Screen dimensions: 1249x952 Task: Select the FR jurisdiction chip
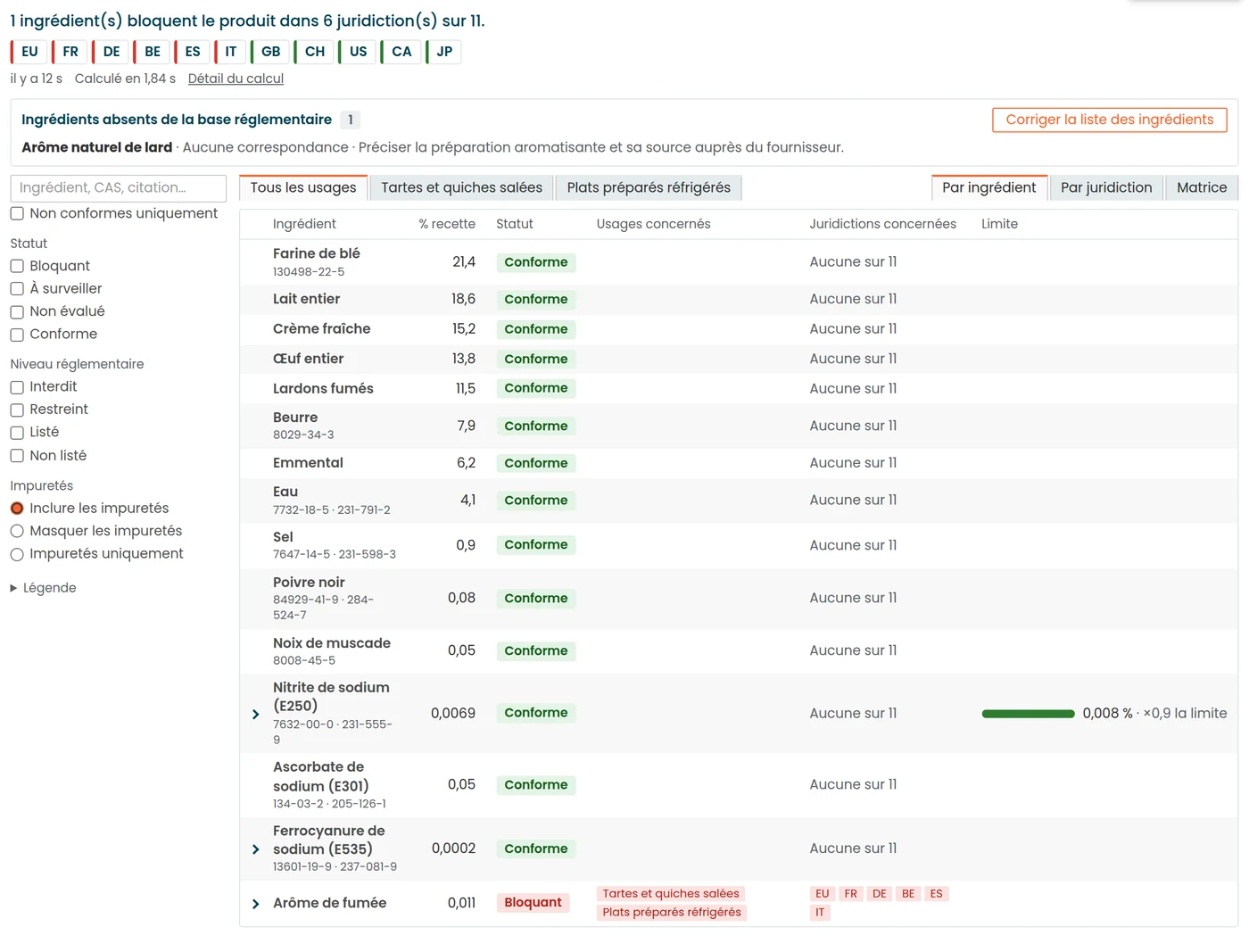[x=70, y=52]
